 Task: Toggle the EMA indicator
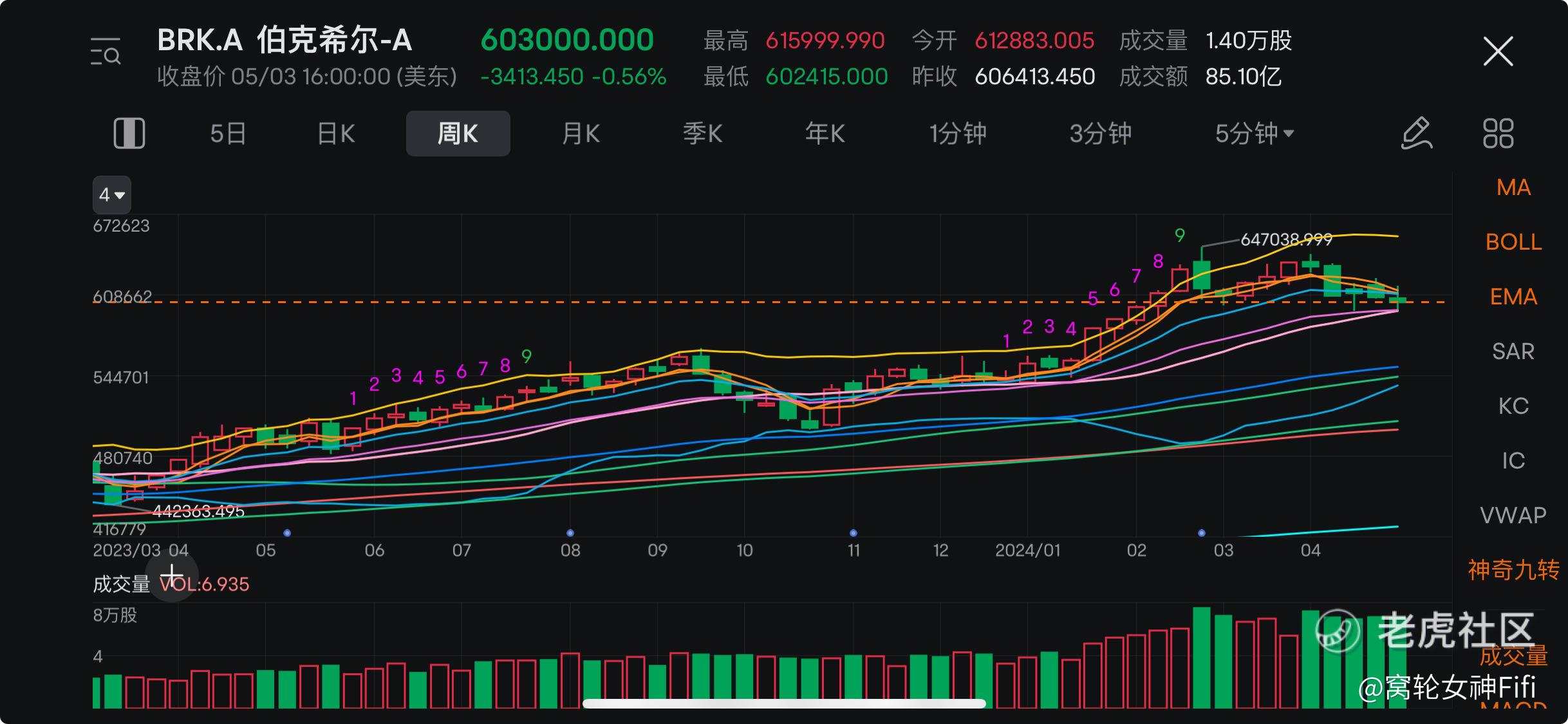point(1513,297)
